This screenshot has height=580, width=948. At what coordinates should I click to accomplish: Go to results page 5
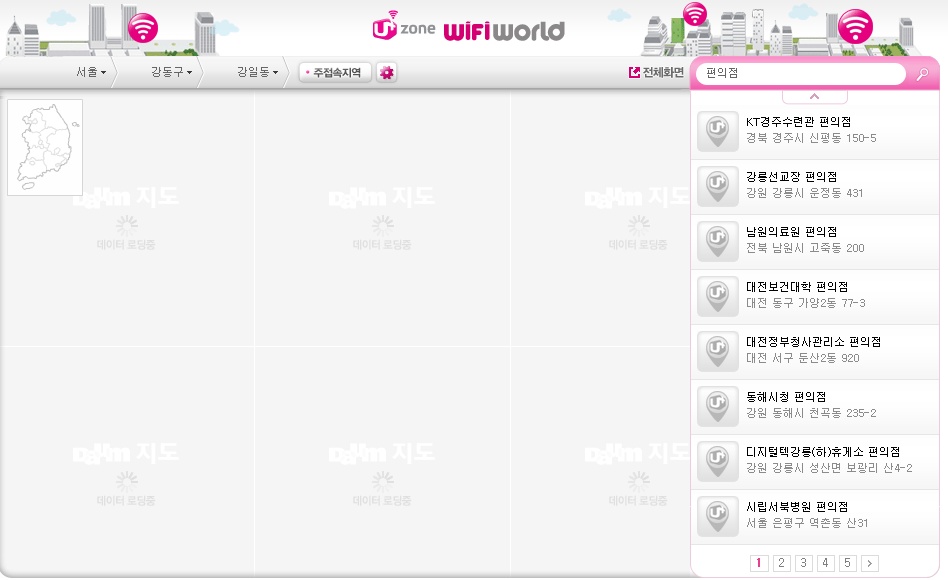coord(847,563)
